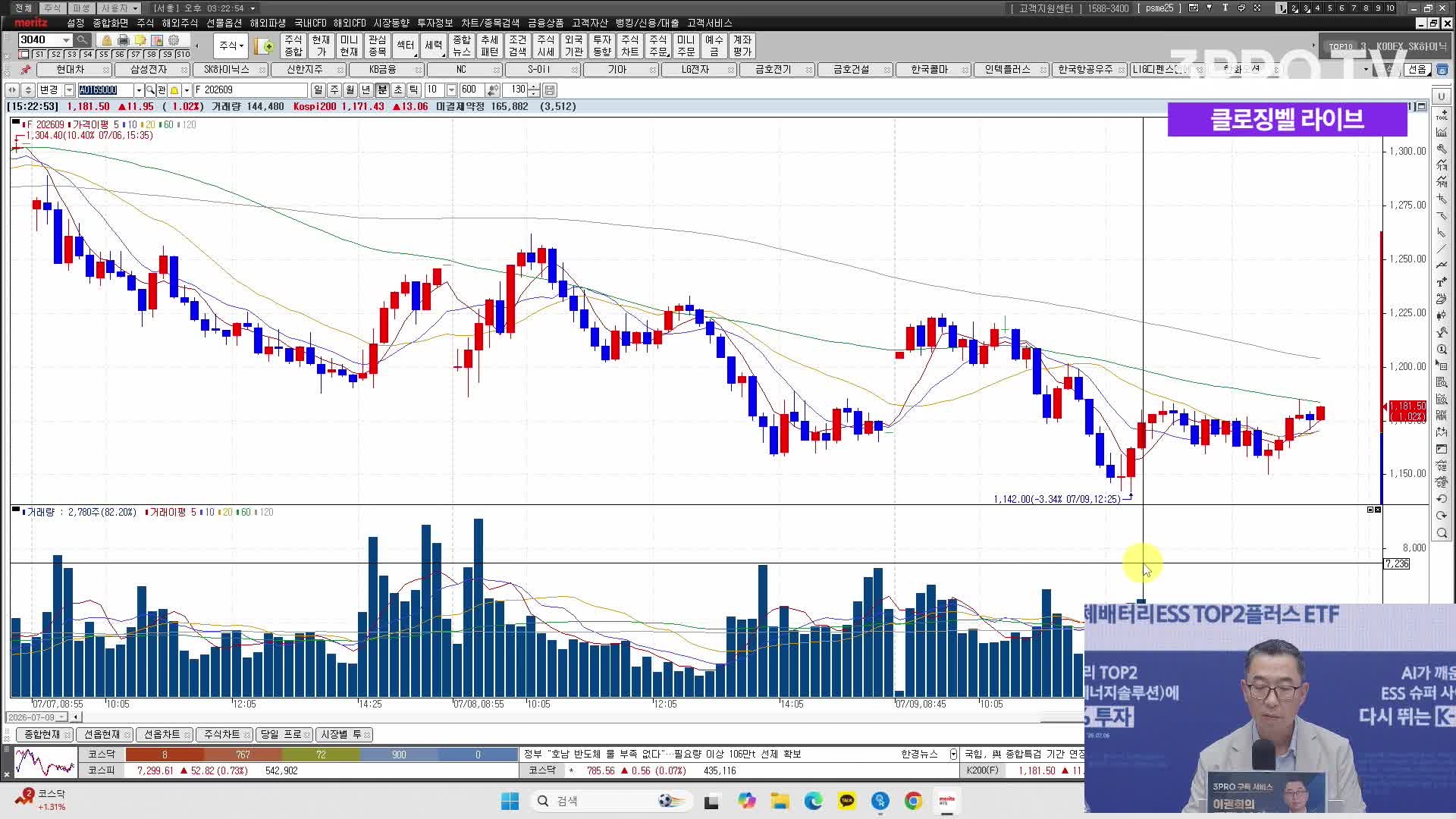The height and width of the screenshot is (819, 1456).
Task: Open the stock code A0169000 dropdown
Action: coord(139,90)
